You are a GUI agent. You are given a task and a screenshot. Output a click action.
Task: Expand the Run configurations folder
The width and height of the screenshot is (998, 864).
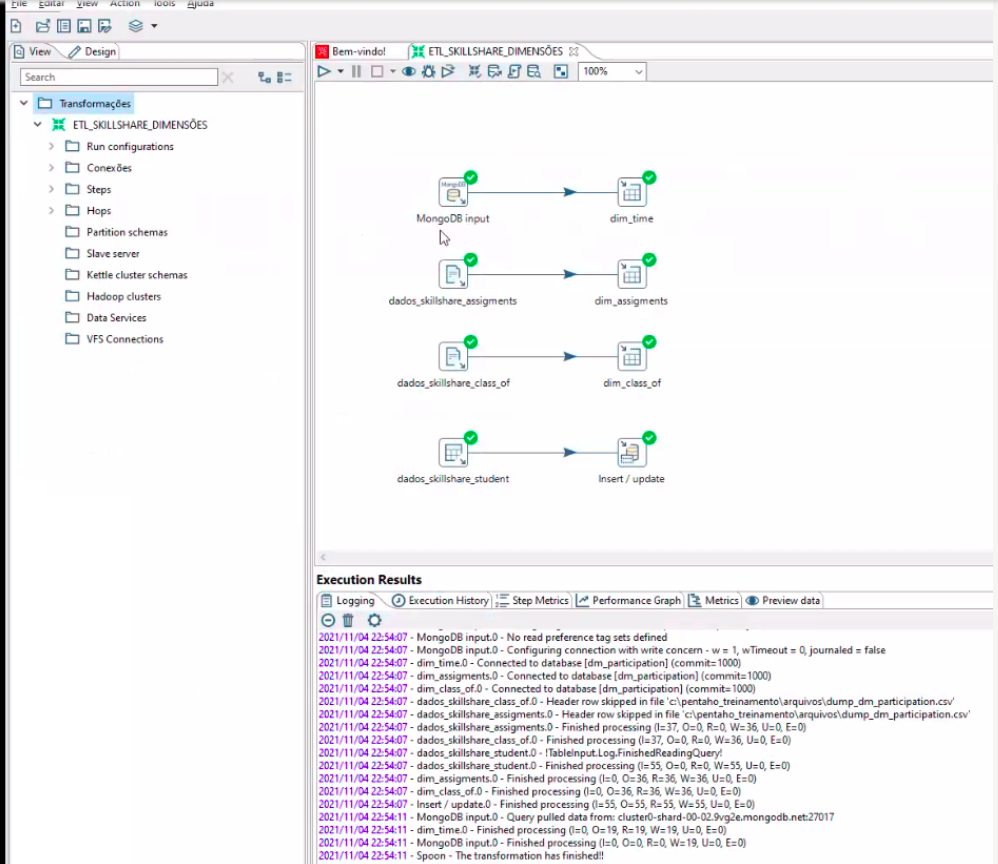coord(52,146)
